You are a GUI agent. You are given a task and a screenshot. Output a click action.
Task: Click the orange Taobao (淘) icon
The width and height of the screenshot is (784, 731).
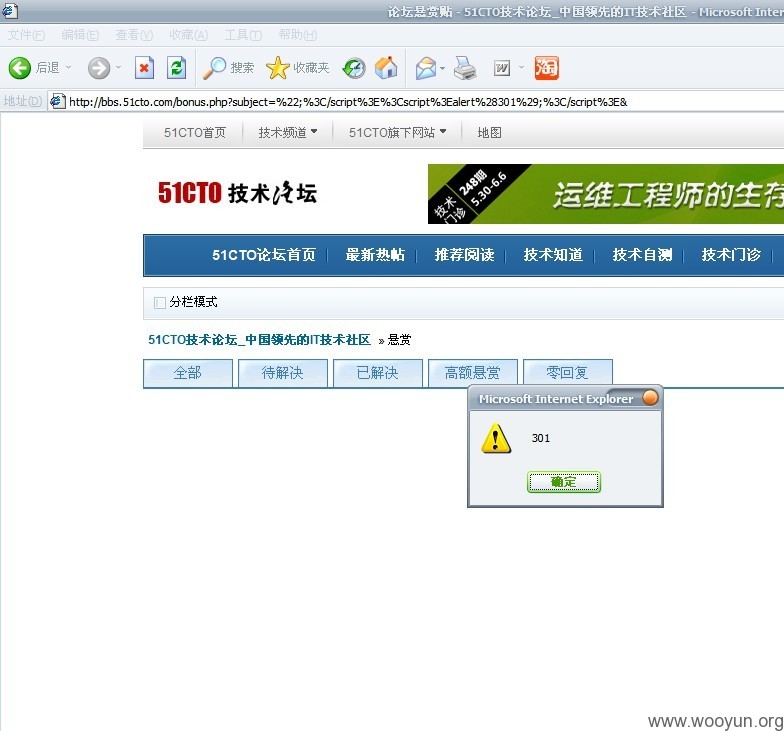(546, 68)
